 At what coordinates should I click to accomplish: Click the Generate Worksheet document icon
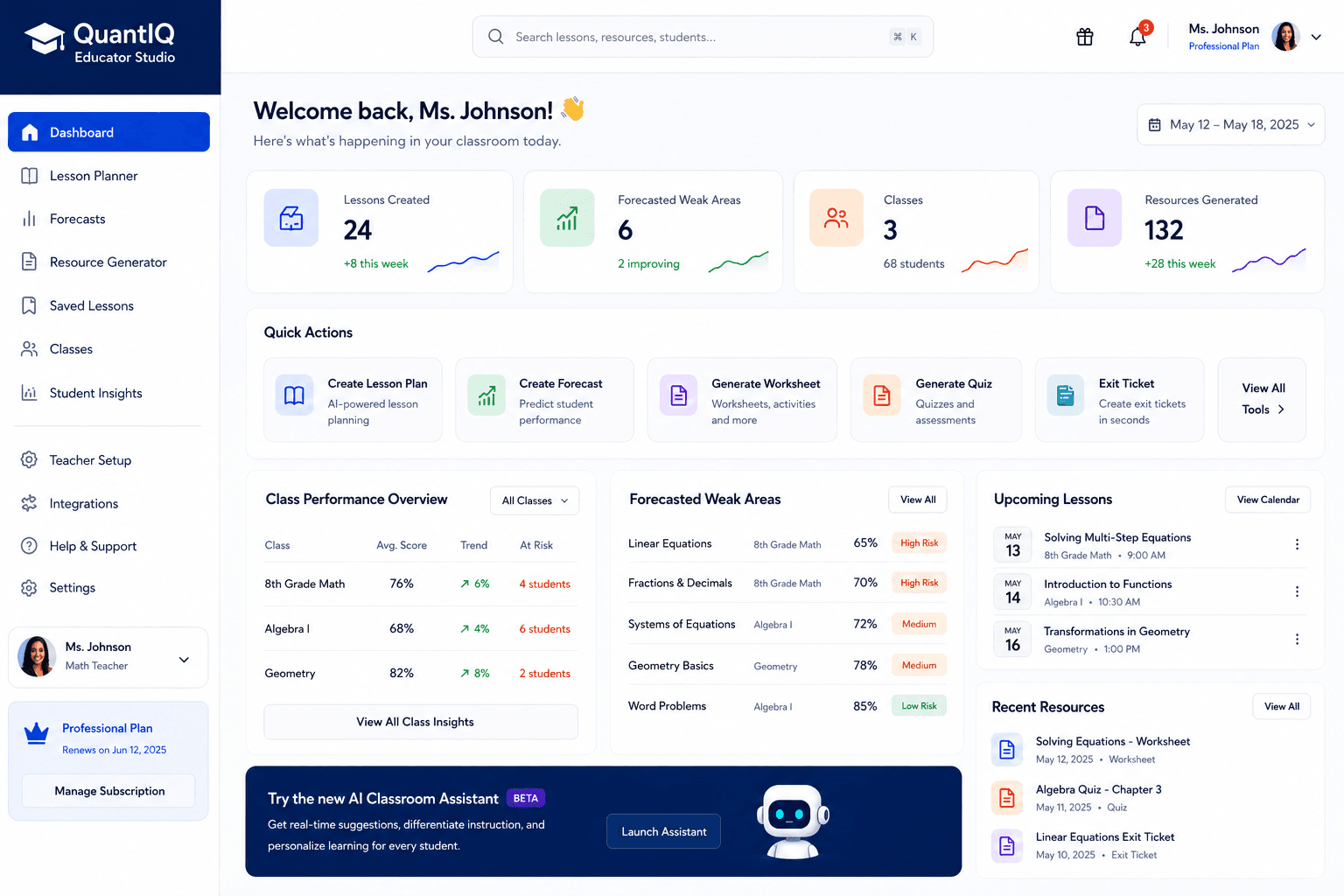(679, 395)
